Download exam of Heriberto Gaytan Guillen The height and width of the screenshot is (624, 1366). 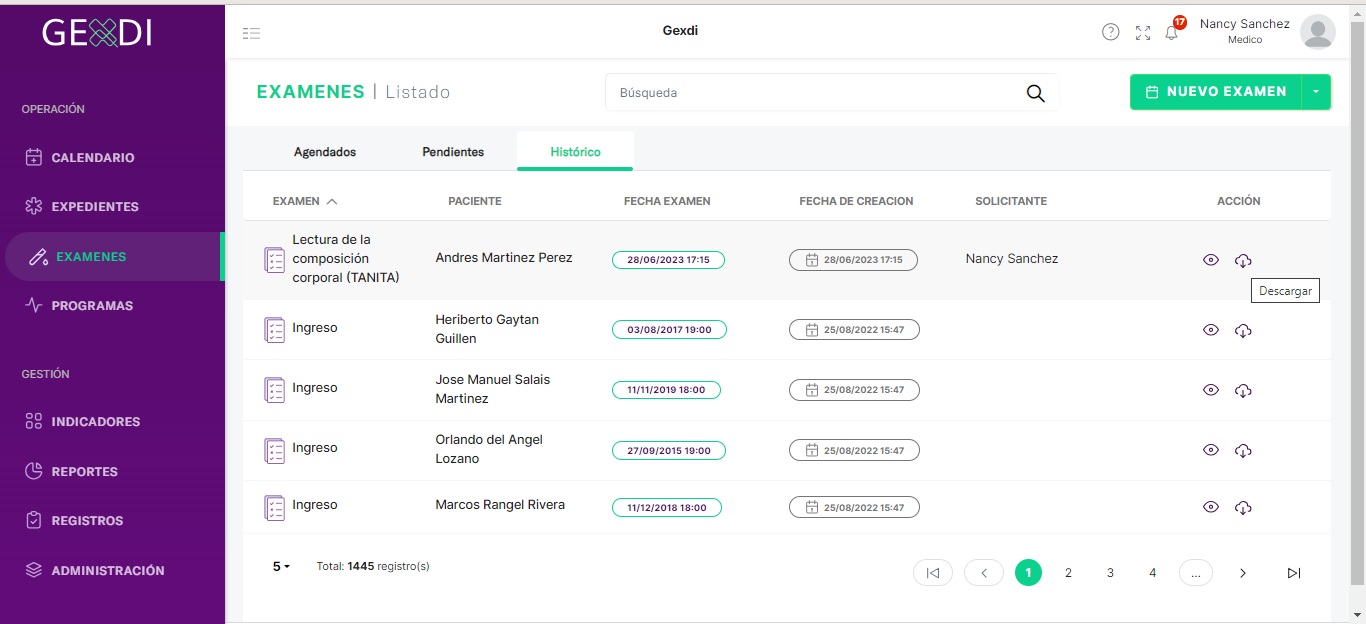[x=1243, y=330]
